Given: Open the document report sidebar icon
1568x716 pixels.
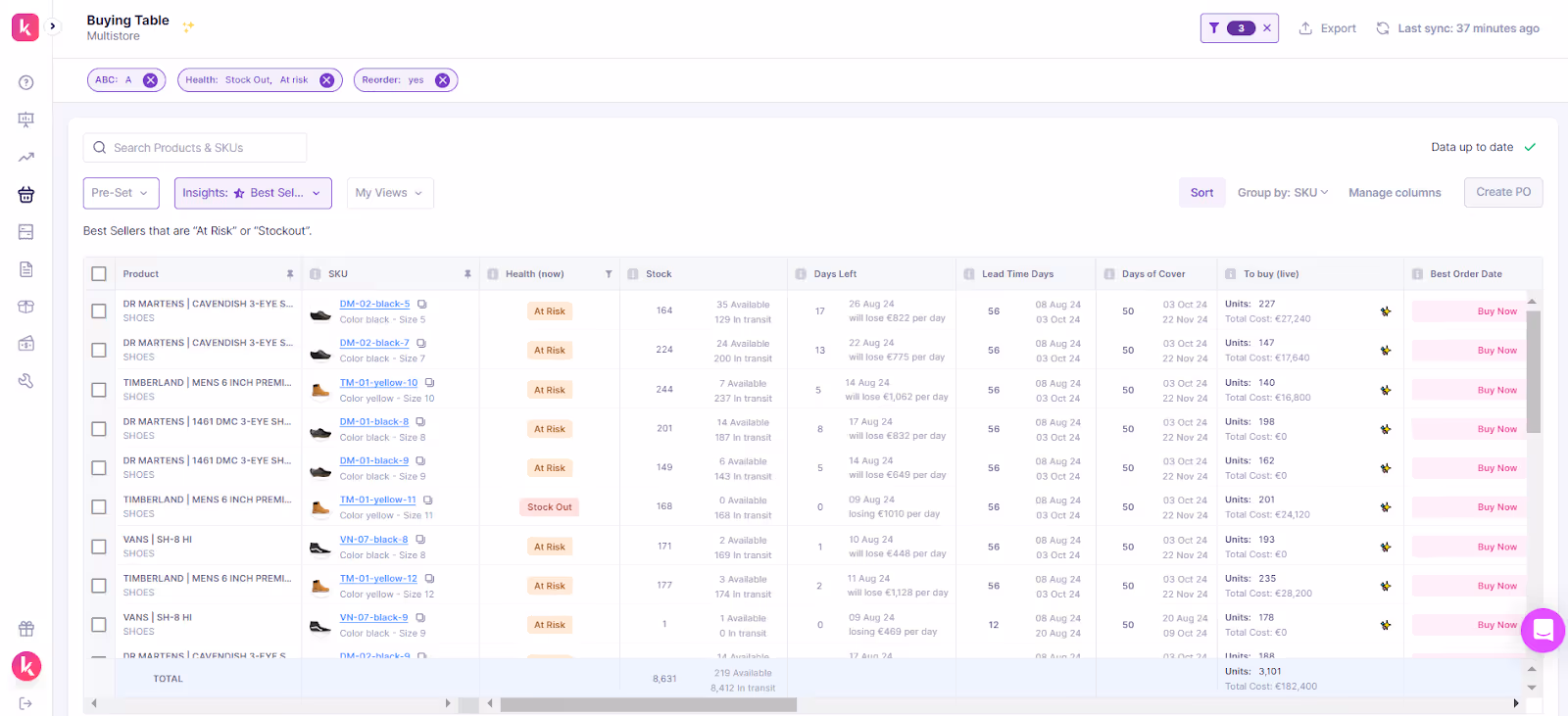Looking at the screenshot, I should [26, 269].
